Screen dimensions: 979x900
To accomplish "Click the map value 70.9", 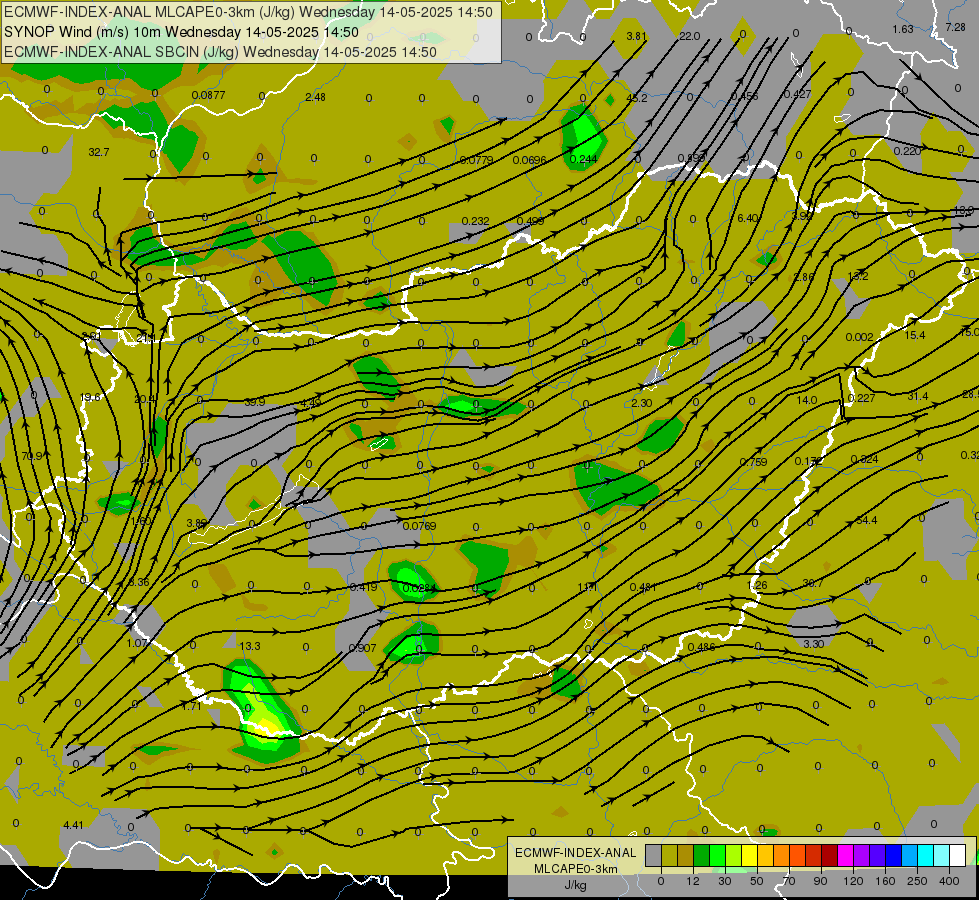I will (32, 456).
